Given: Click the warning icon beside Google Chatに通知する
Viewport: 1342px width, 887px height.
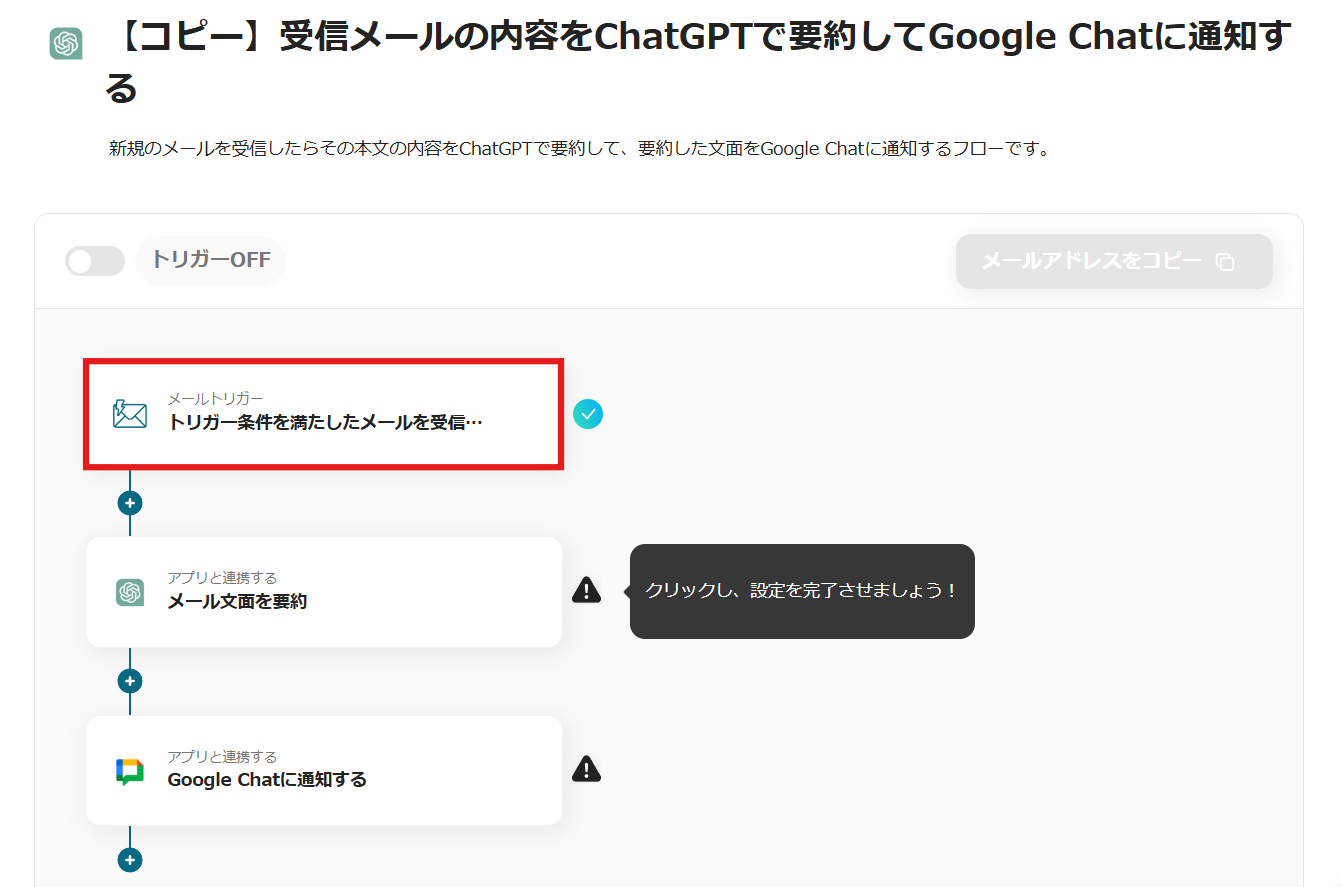Looking at the screenshot, I should tap(587, 769).
